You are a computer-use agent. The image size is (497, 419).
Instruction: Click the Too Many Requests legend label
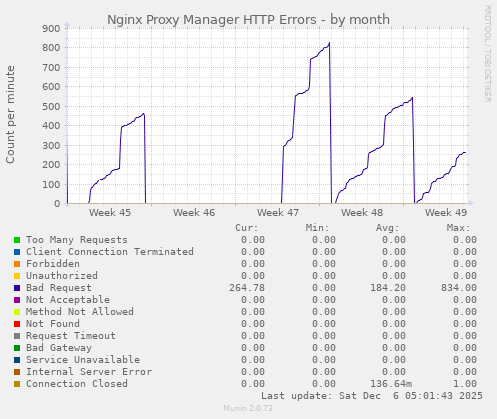(x=77, y=240)
